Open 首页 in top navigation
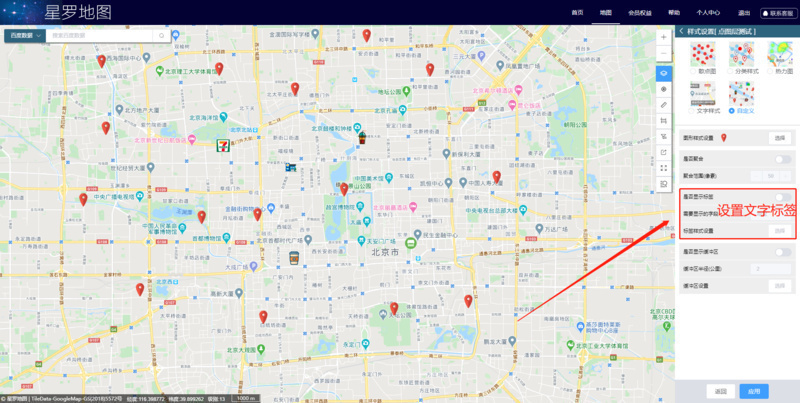 pyautogui.click(x=577, y=13)
